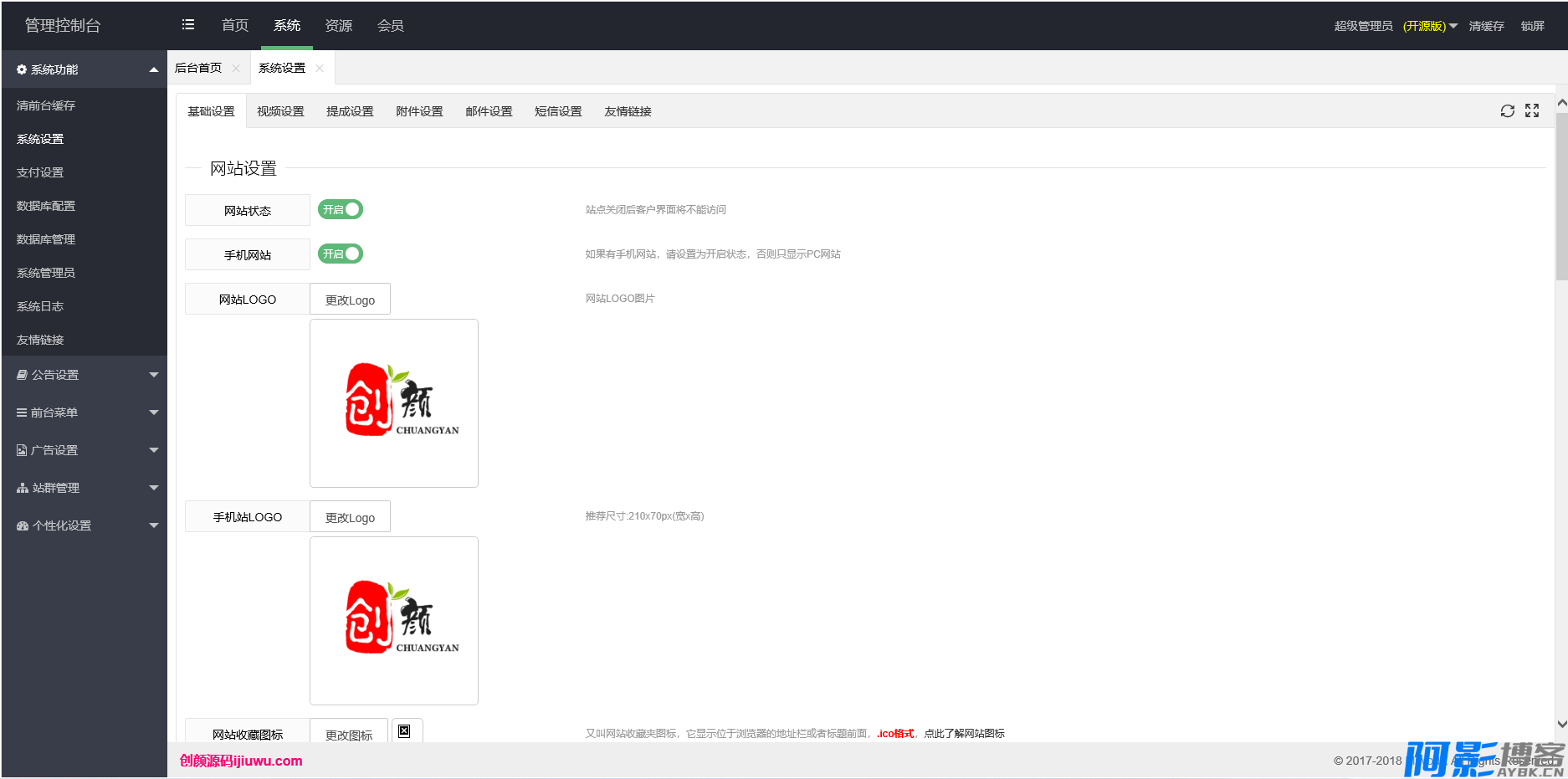
Task: Expand the 广告设置 menu arrow
Action: [x=154, y=450]
